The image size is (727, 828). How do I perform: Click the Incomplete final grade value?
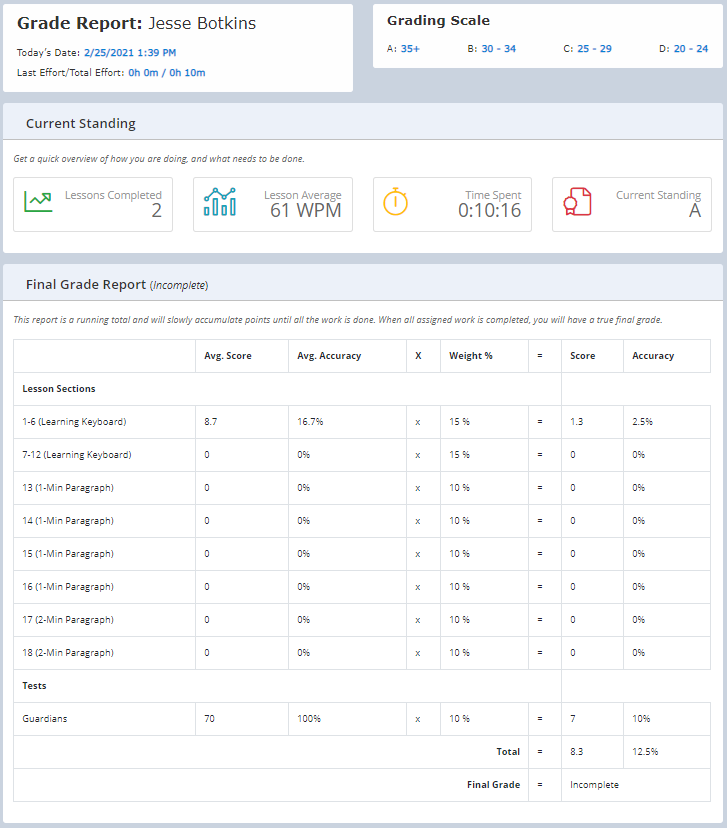click(594, 785)
